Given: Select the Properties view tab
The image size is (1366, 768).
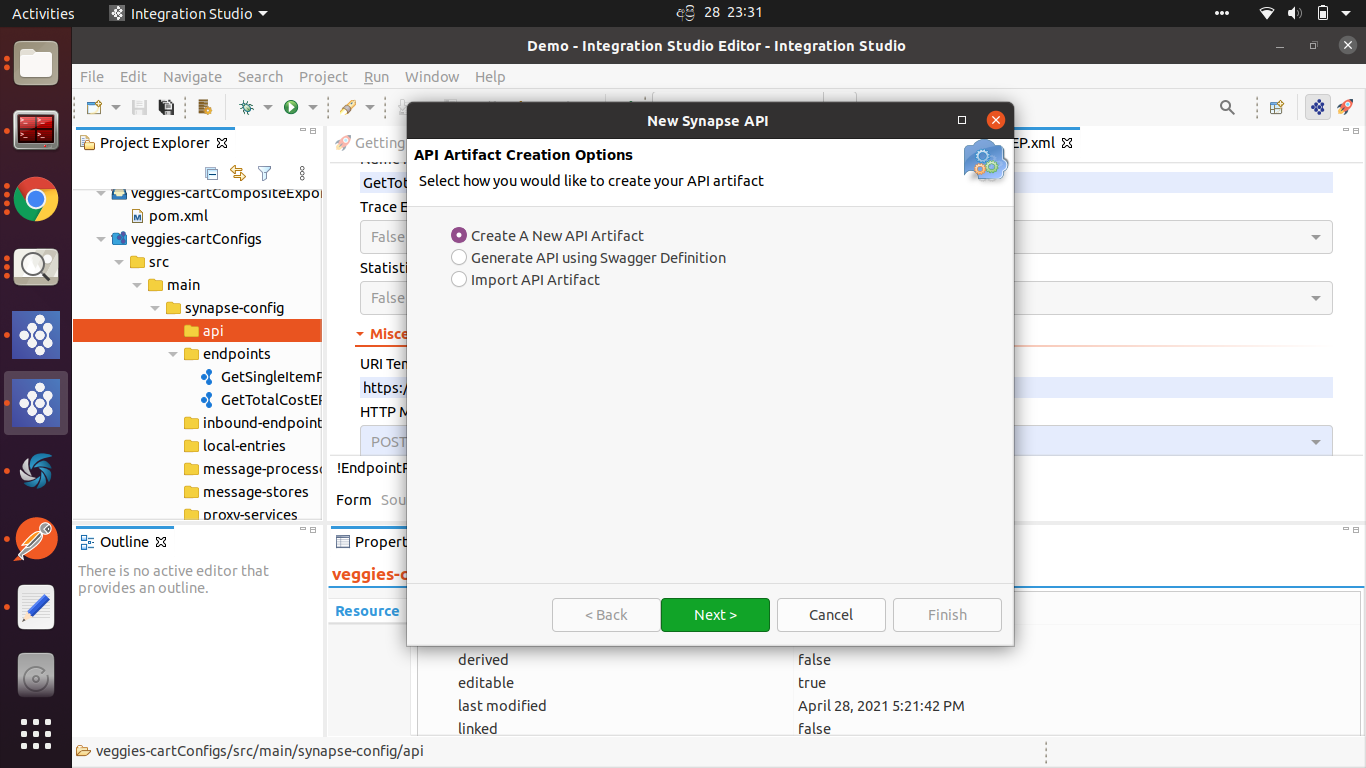Looking at the screenshot, I should pos(370,542).
